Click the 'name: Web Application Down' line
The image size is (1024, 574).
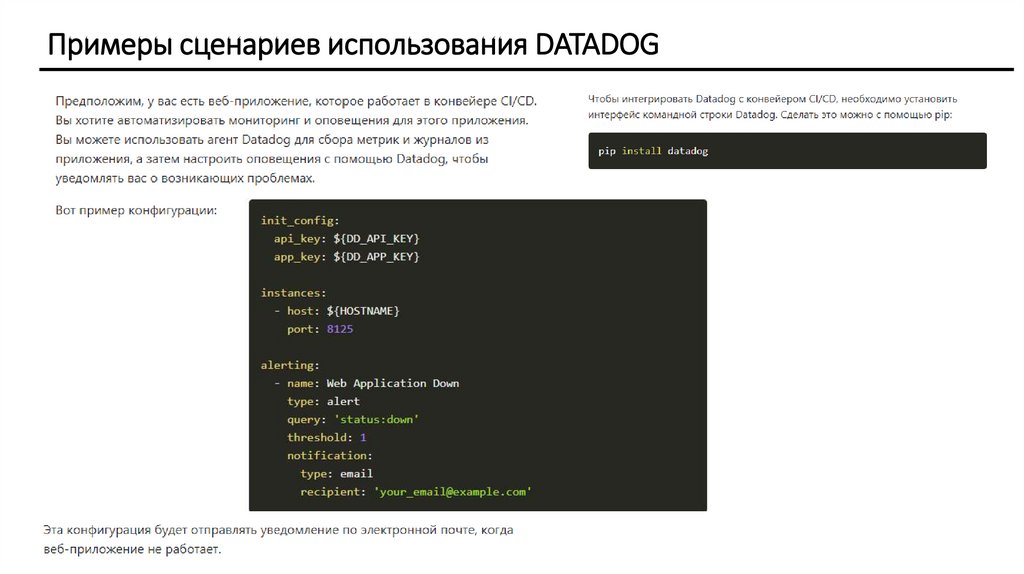pyautogui.click(x=373, y=383)
